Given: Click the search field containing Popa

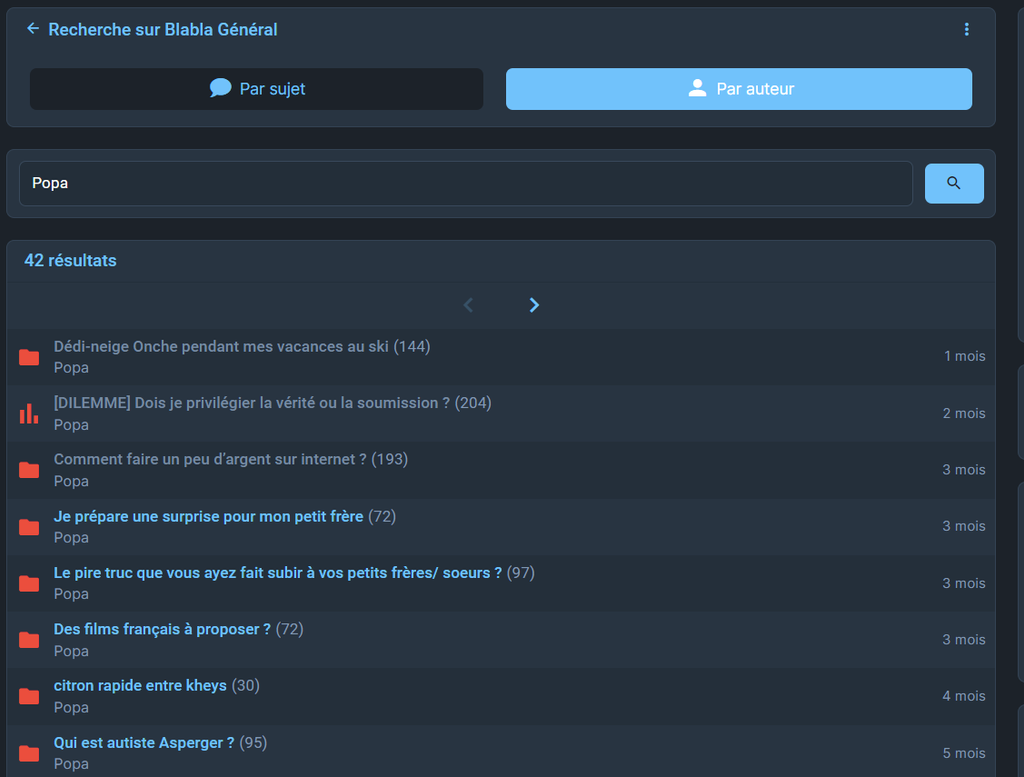Looking at the screenshot, I should click(x=465, y=183).
